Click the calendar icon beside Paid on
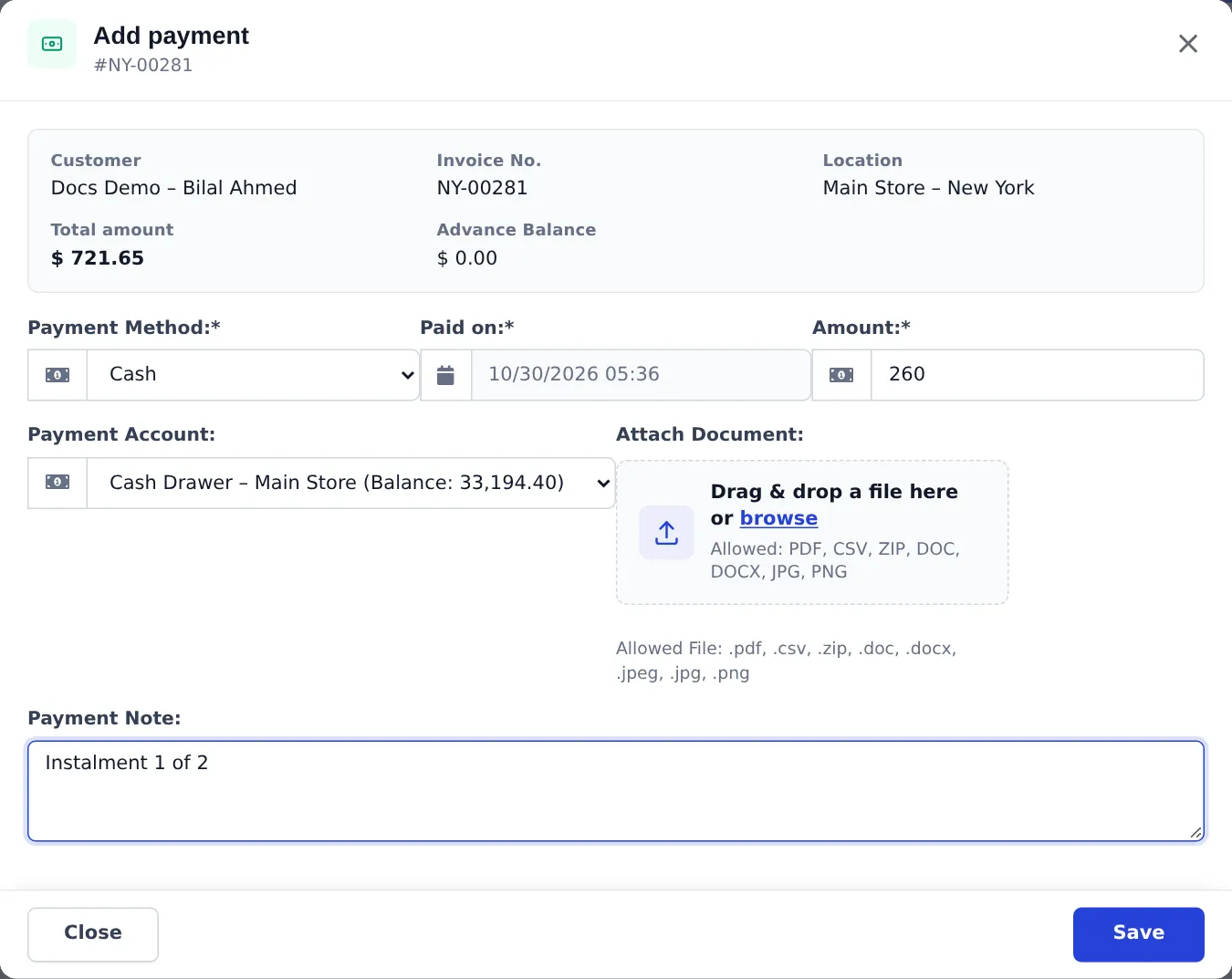Screen dimensions: 1232x979 pos(445,375)
